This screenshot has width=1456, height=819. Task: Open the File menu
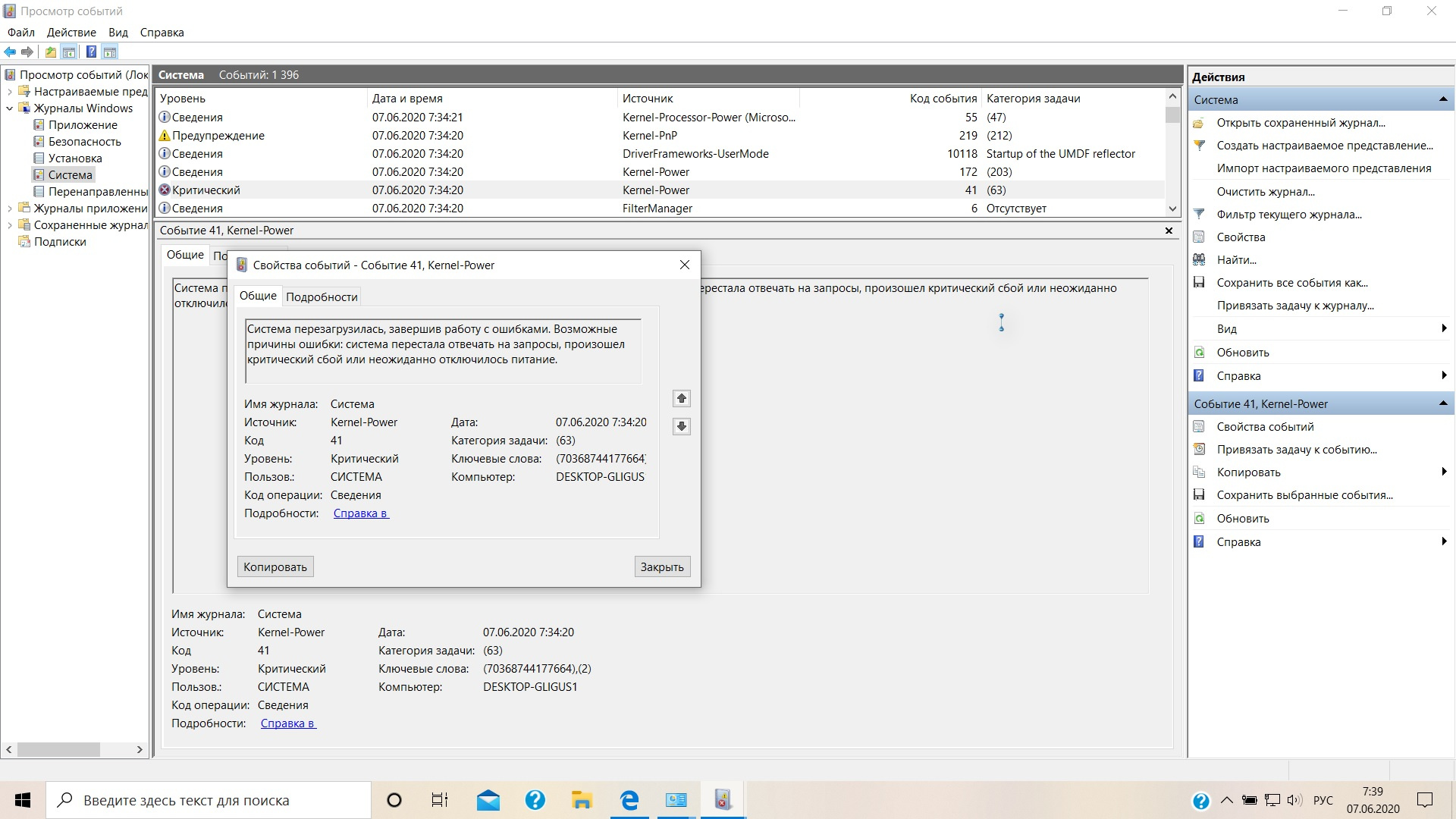click(21, 33)
